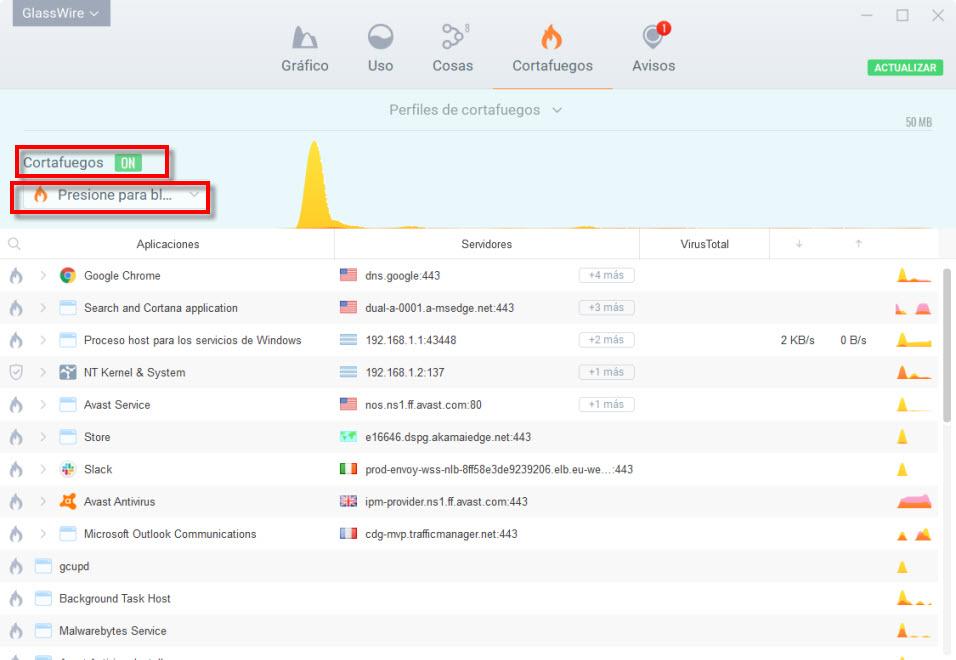Click the vertical scrollbar of the app list

coord(947,346)
